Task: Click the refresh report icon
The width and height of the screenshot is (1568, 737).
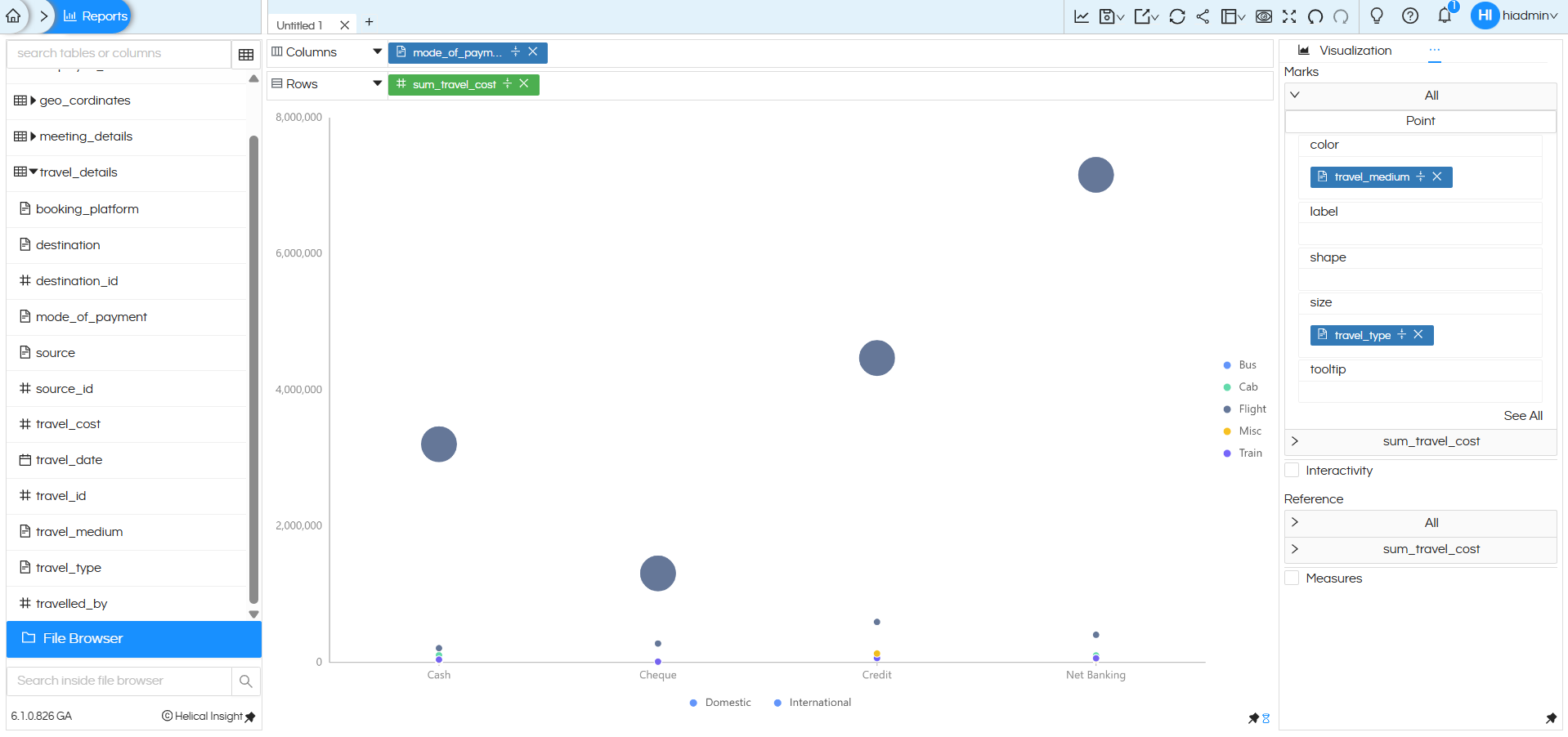Action: pyautogui.click(x=1176, y=16)
